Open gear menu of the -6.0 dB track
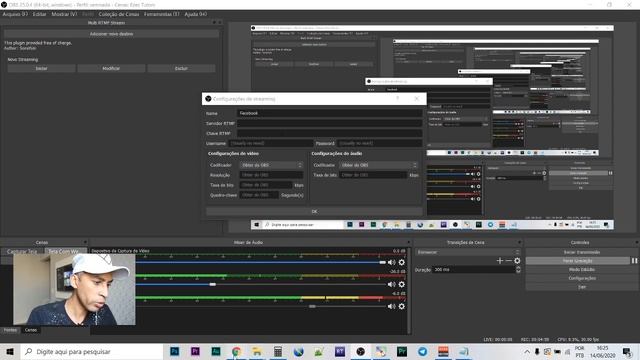The image size is (640, 360). 402,307
